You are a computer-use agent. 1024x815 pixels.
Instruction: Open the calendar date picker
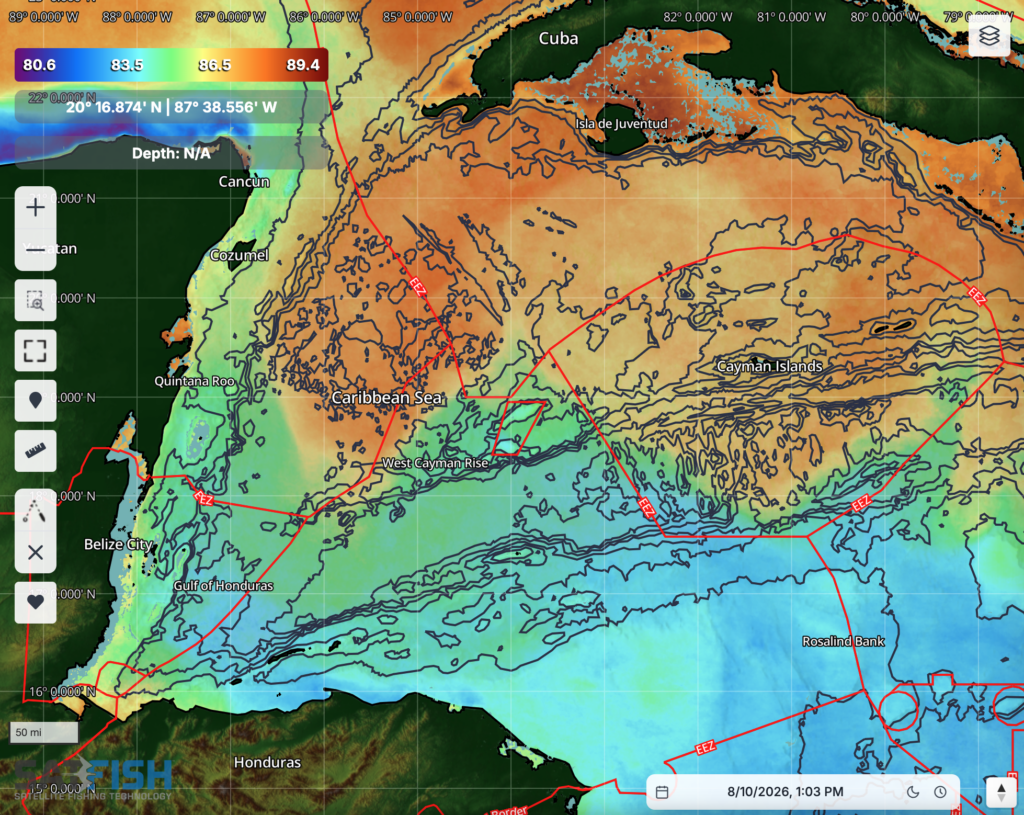662,792
